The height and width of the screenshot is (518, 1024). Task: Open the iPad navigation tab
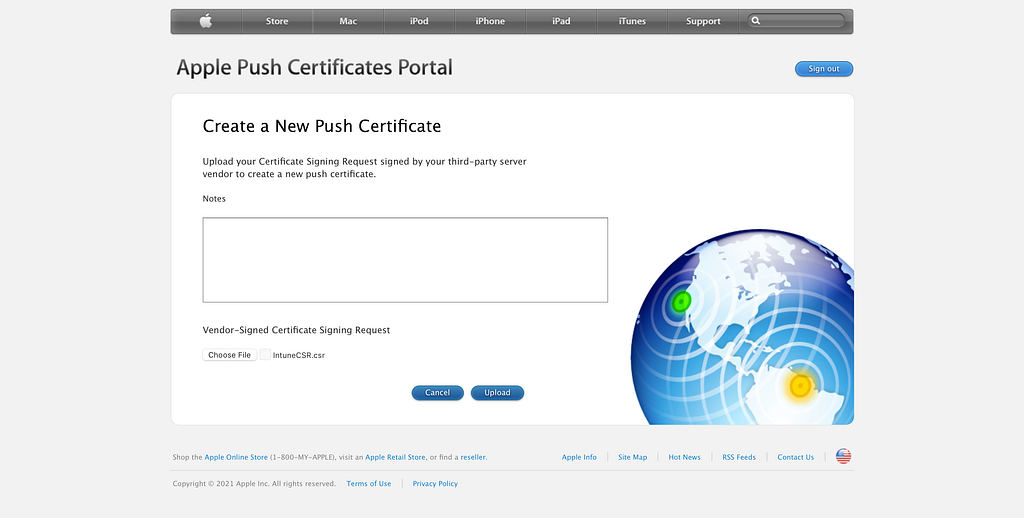click(x=561, y=21)
